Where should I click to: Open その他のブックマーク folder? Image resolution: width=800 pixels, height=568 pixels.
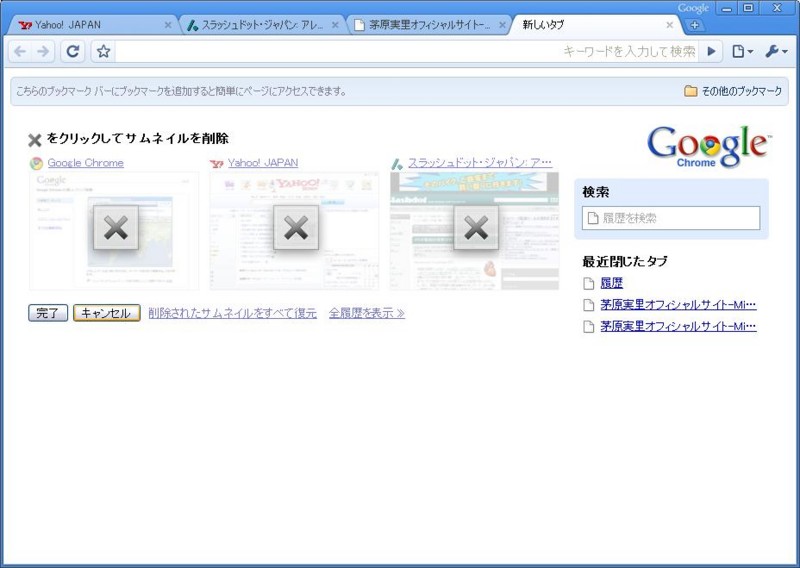(x=733, y=91)
